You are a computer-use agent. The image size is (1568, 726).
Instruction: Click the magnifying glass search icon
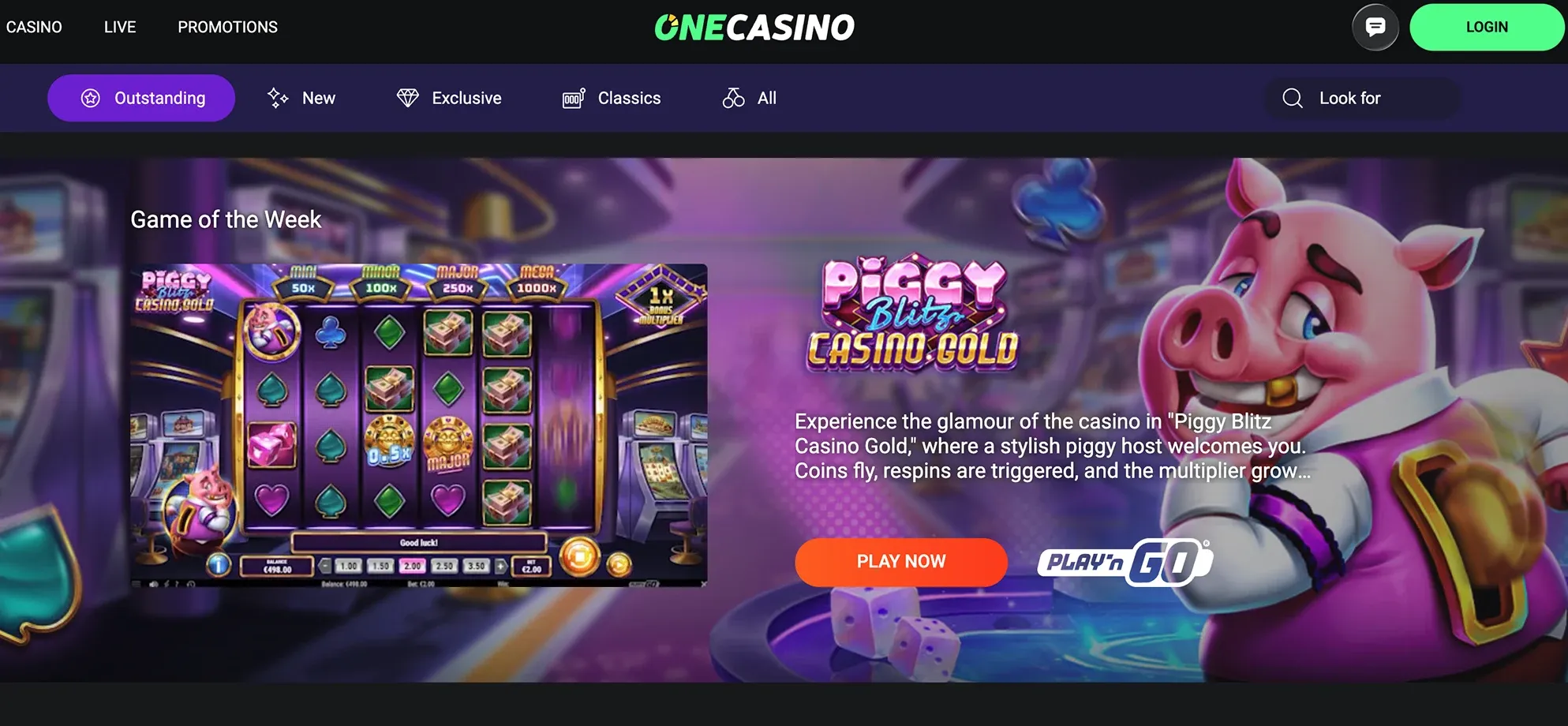coord(1293,98)
